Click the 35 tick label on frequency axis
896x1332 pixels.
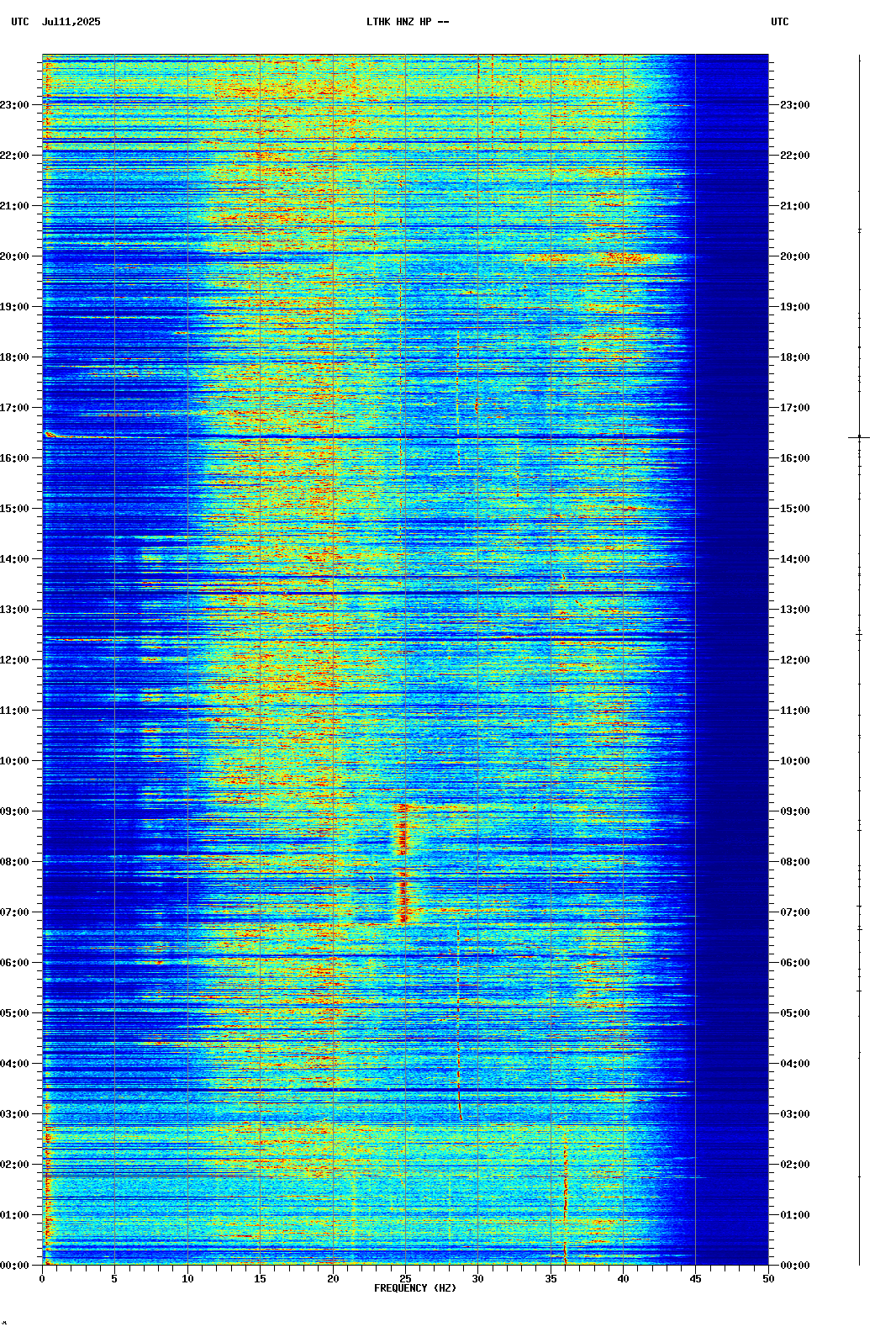point(551,1279)
